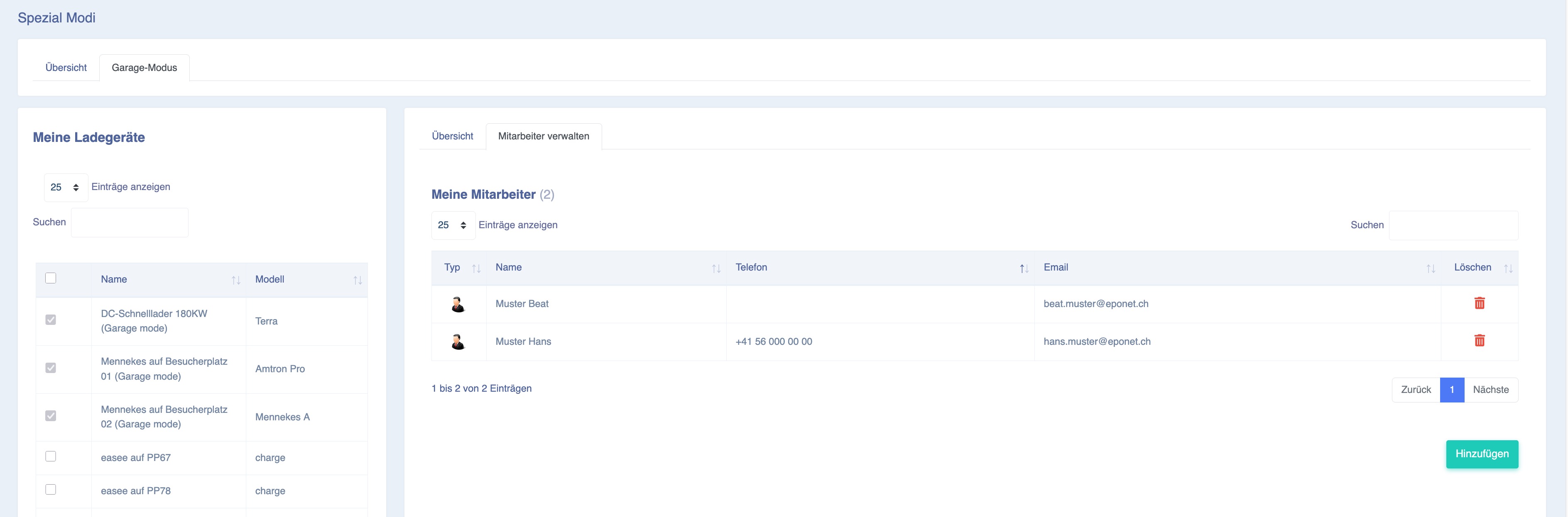Toggle select-all checkbox in chargers table header
Viewport: 1568px width, 517px height.
(x=51, y=278)
